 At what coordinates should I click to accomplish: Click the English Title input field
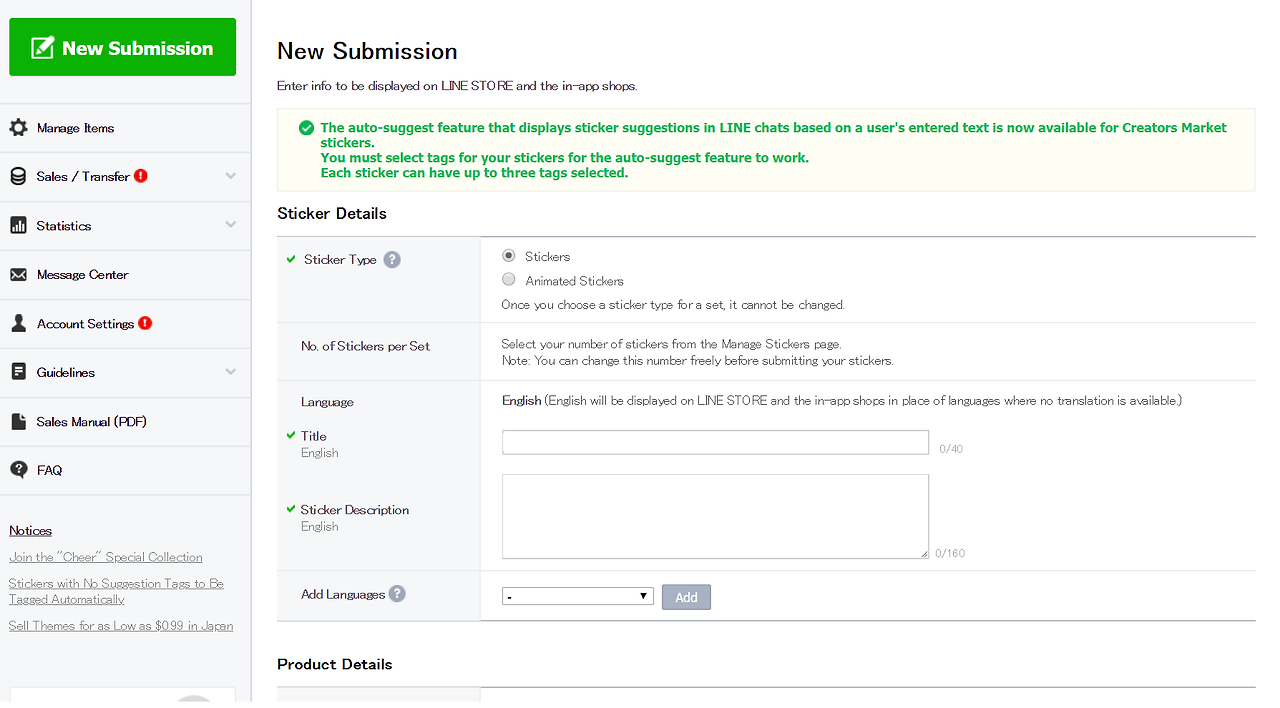[x=715, y=442]
